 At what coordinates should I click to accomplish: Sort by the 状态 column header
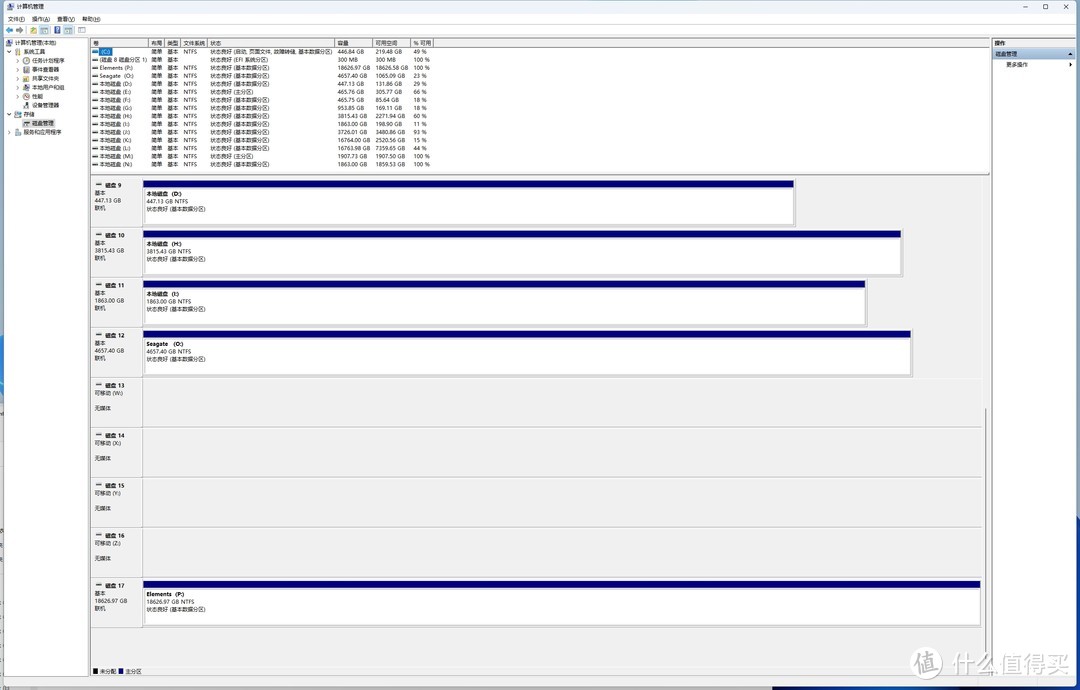[x=271, y=43]
